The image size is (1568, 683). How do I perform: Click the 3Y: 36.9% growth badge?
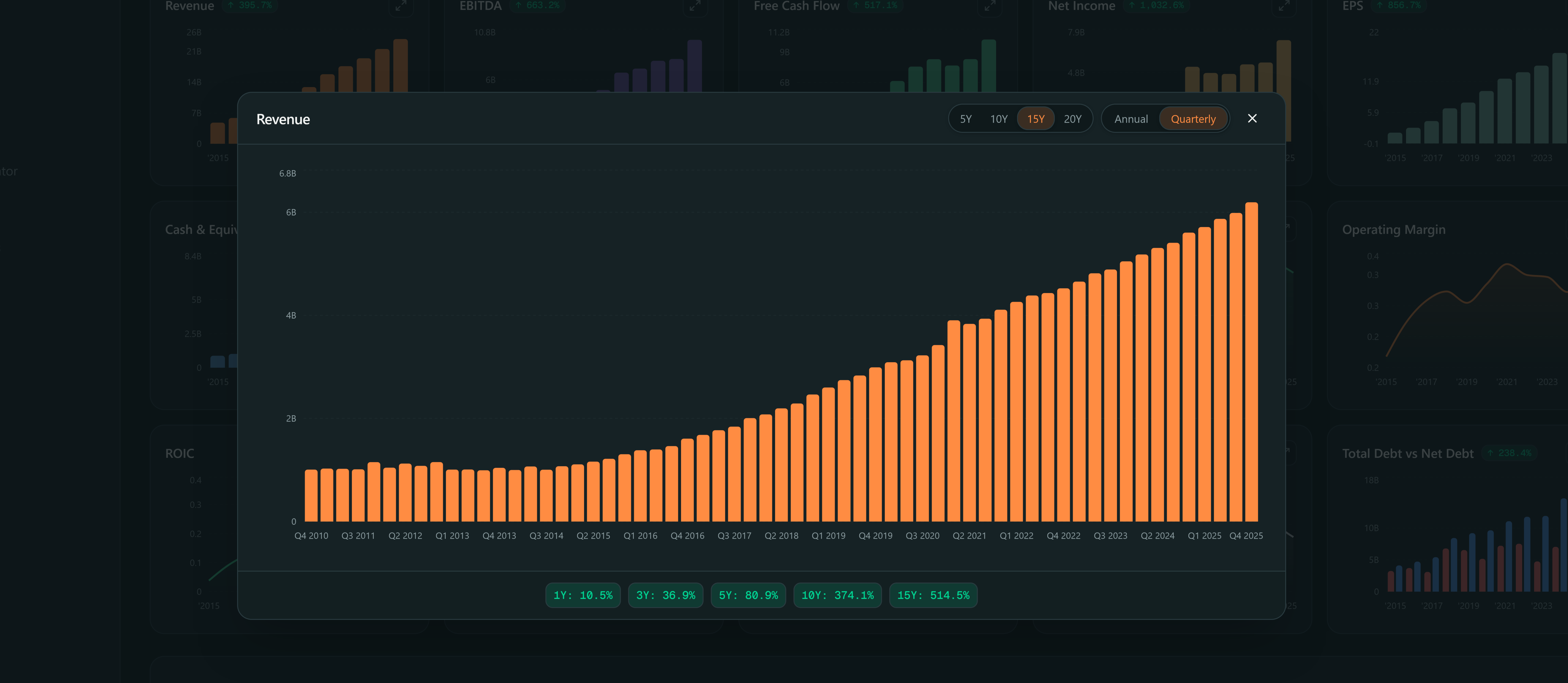click(x=665, y=595)
